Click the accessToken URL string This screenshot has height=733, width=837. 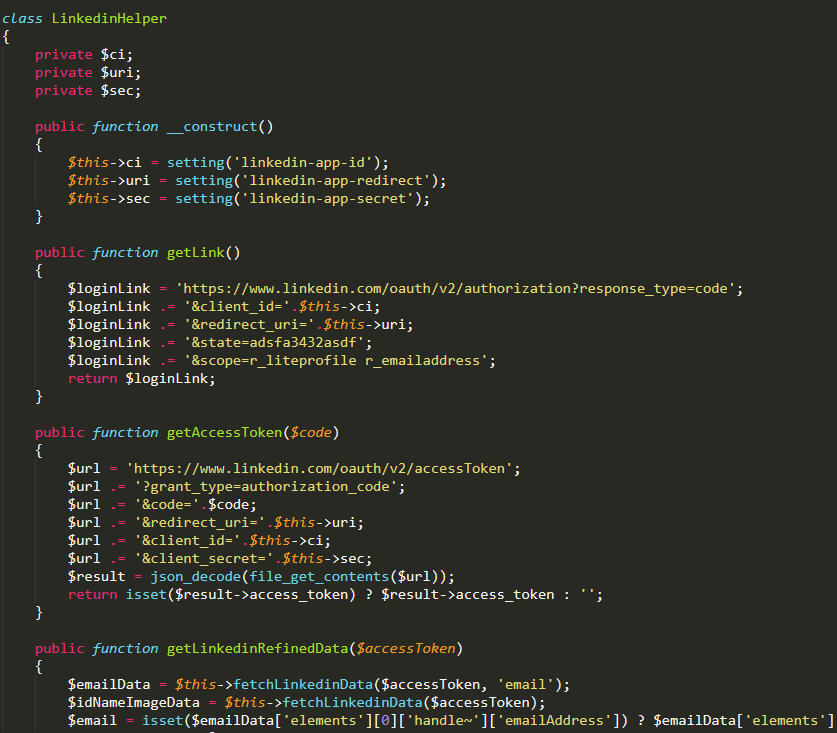click(x=319, y=469)
